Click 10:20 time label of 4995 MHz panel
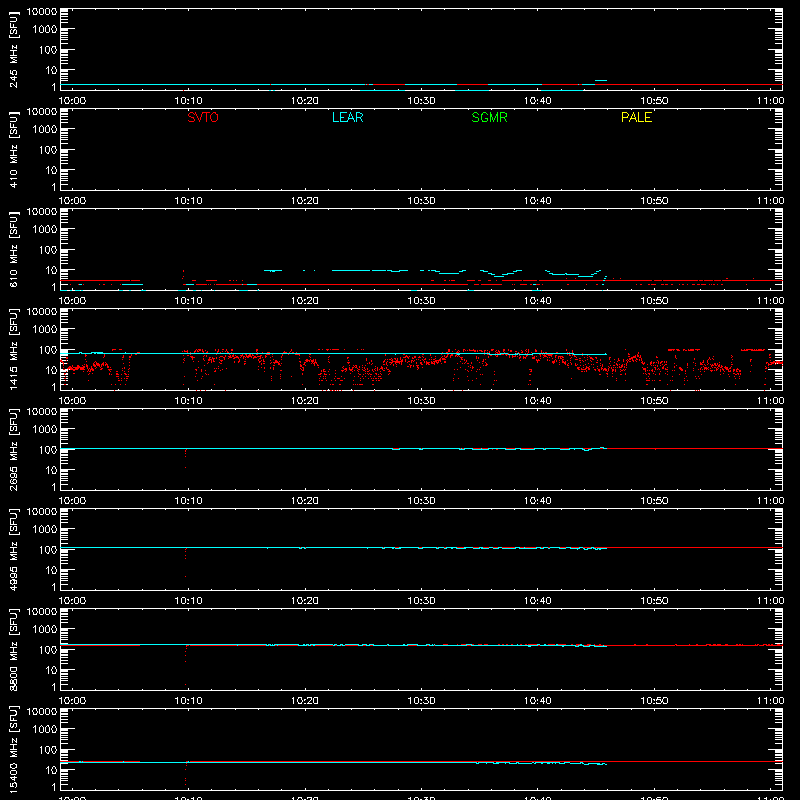Viewport: 800px width, 800px height. click(305, 601)
